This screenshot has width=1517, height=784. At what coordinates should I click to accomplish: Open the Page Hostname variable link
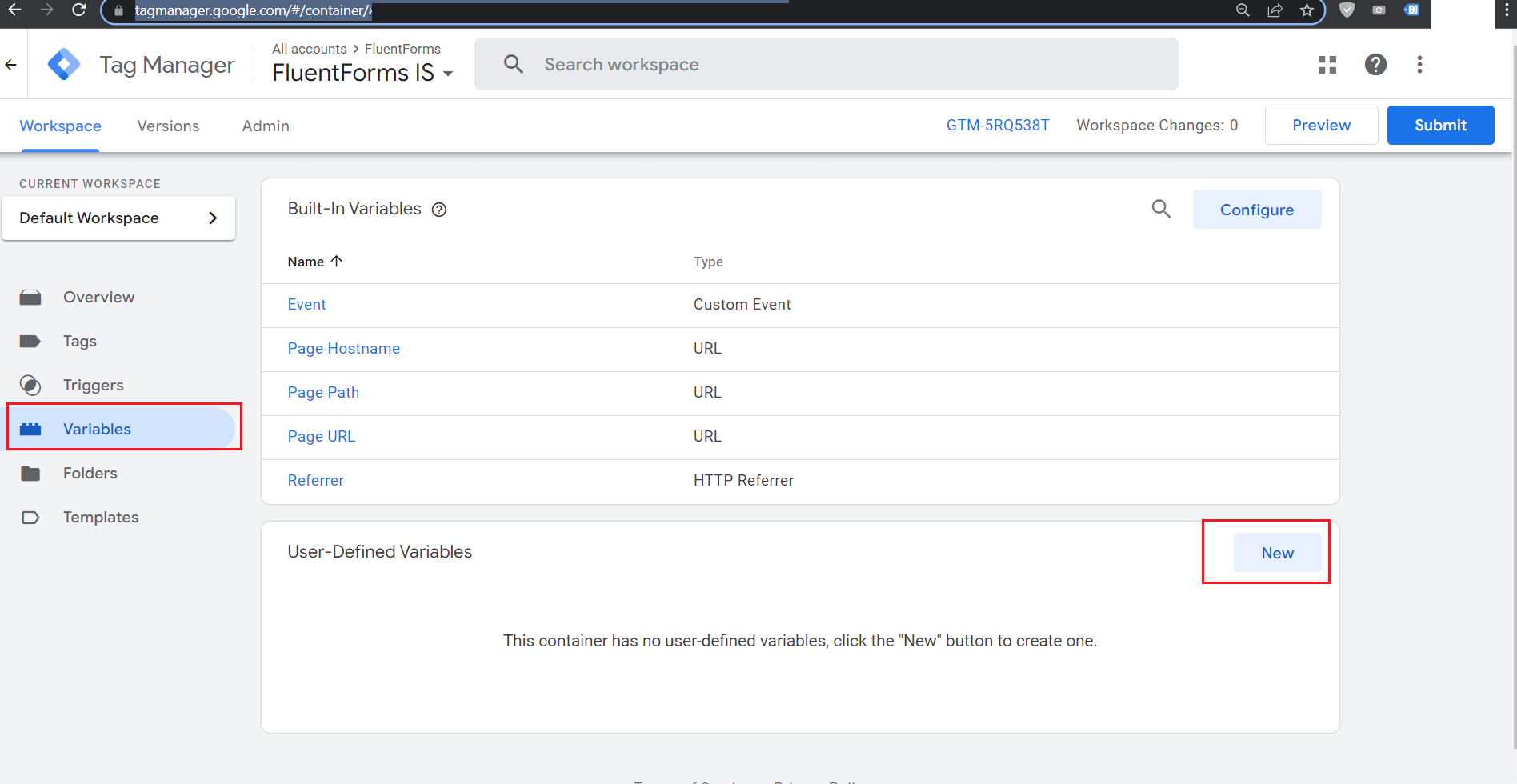click(x=343, y=349)
